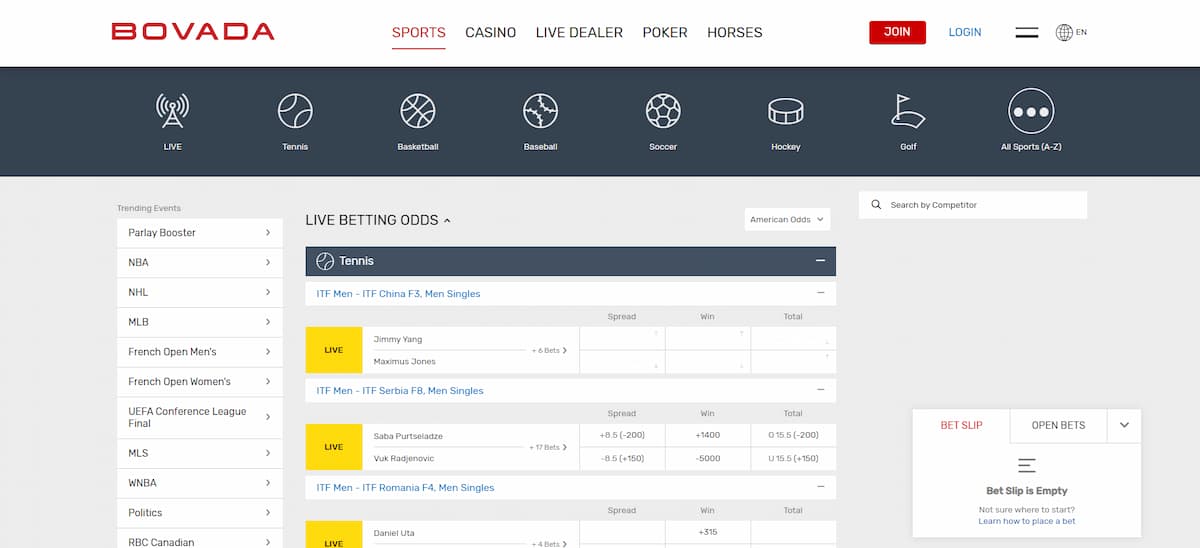Switch to the OPEN BETS tab
This screenshot has width=1200, height=548.
1058,425
